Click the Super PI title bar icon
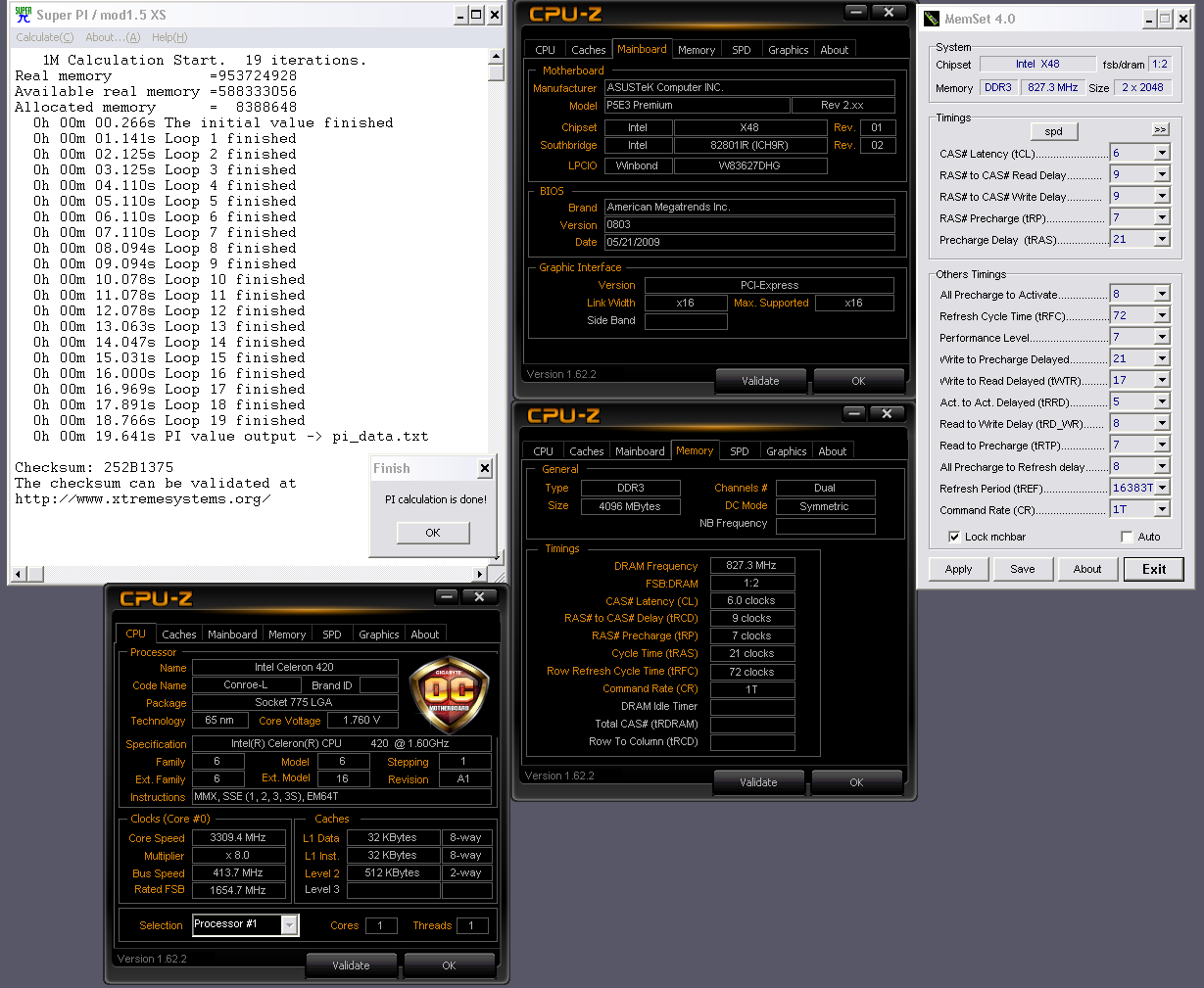 click(x=24, y=15)
